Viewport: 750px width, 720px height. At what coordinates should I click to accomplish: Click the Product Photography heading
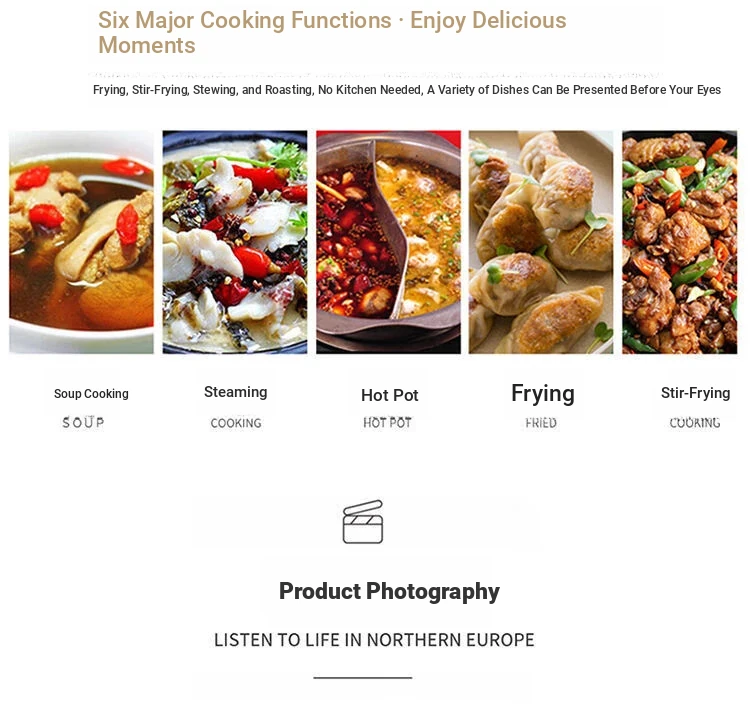pyautogui.click(x=389, y=592)
